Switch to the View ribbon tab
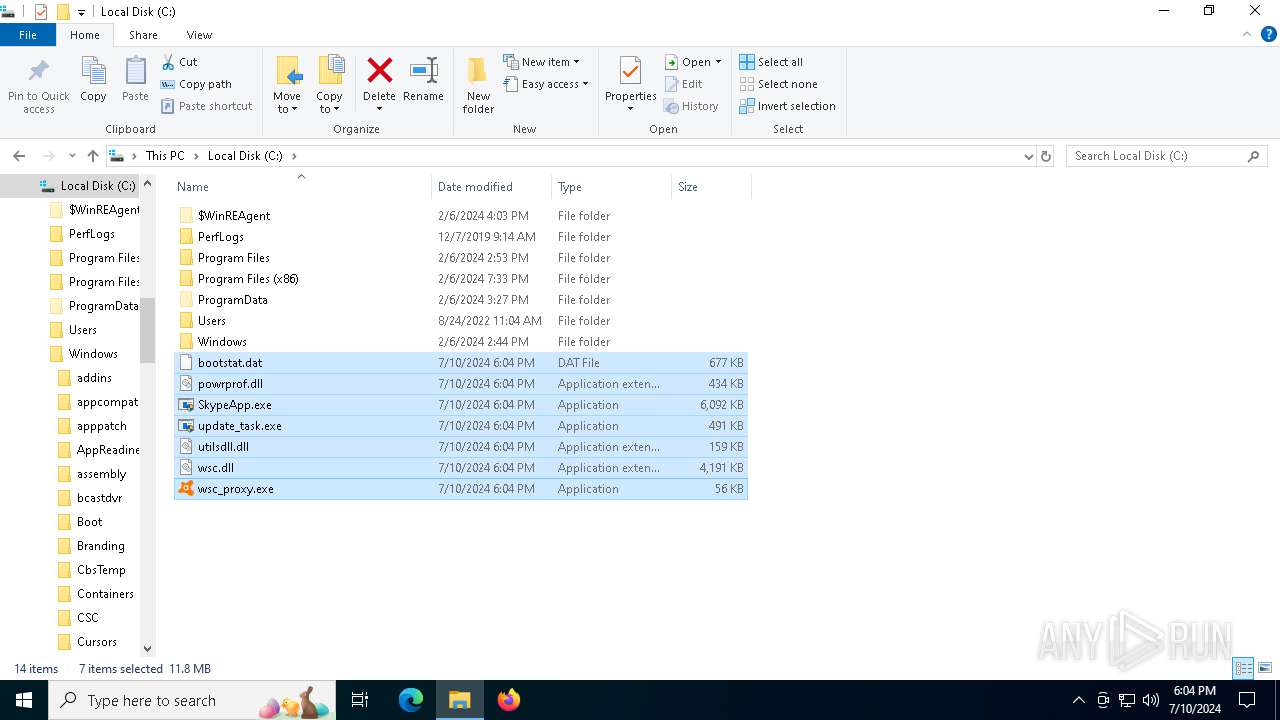This screenshot has width=1280, height=720. tap(199, 35)
